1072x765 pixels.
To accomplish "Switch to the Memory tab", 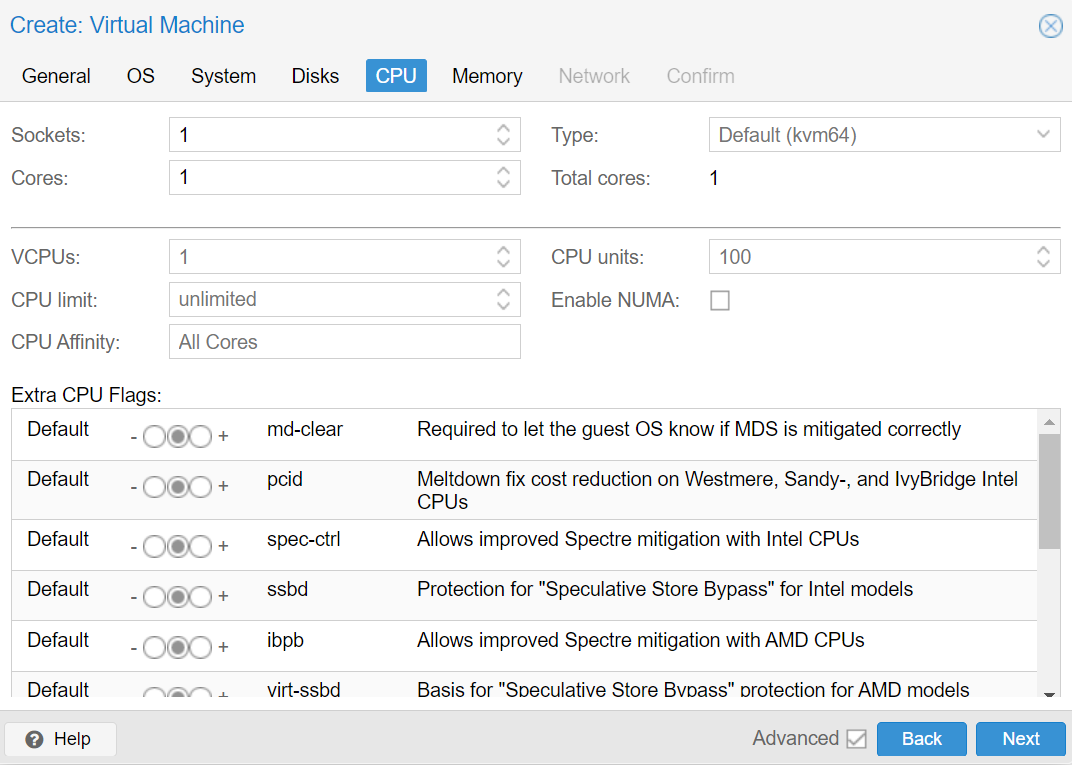I will pos(487,76).
